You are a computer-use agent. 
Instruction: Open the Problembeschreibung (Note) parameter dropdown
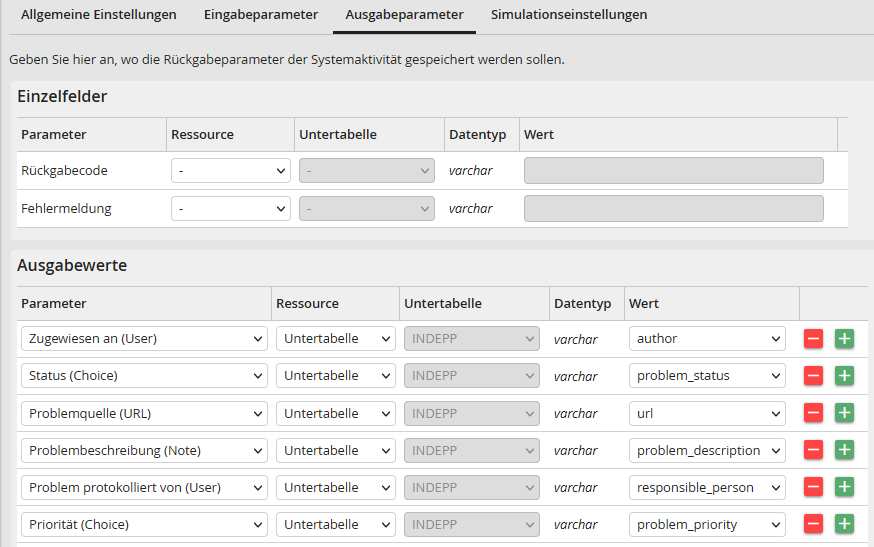(144, 450)
